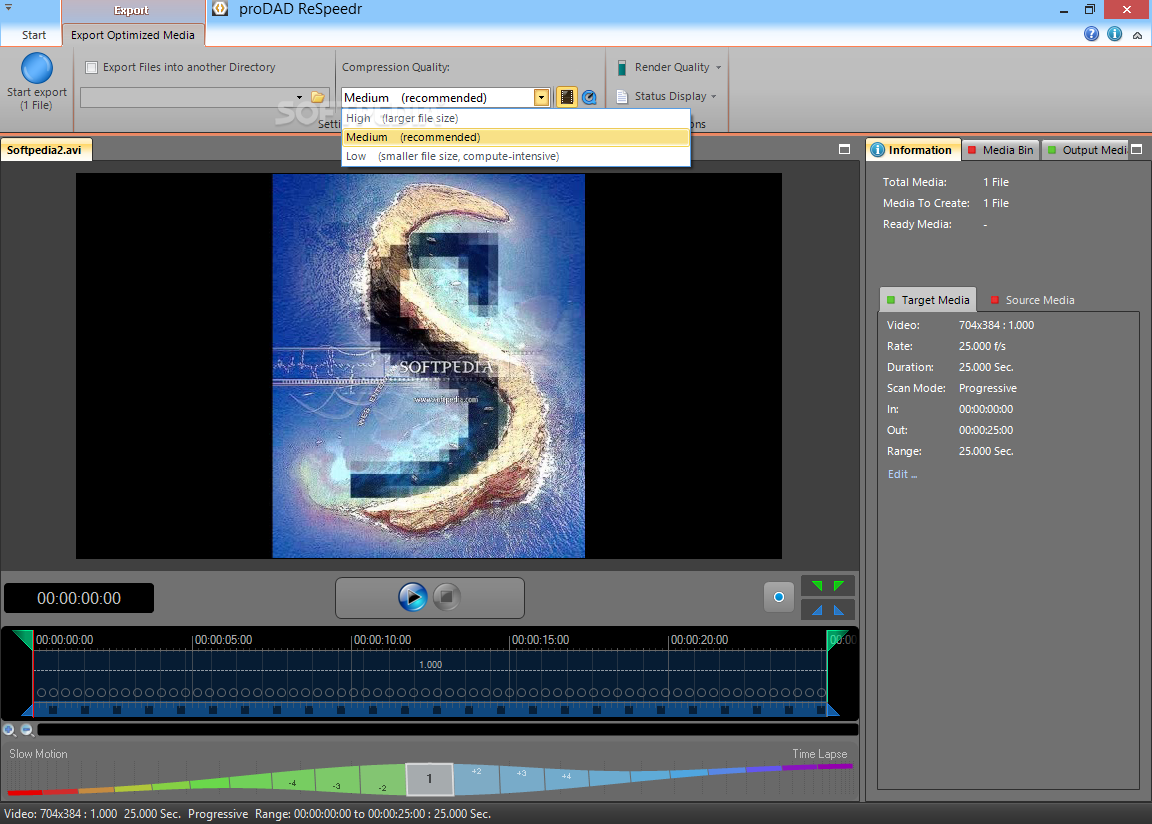This screenshot has height=824, width=1152.
Task: Choose High (larger file size) option
Action: [516, 118]
